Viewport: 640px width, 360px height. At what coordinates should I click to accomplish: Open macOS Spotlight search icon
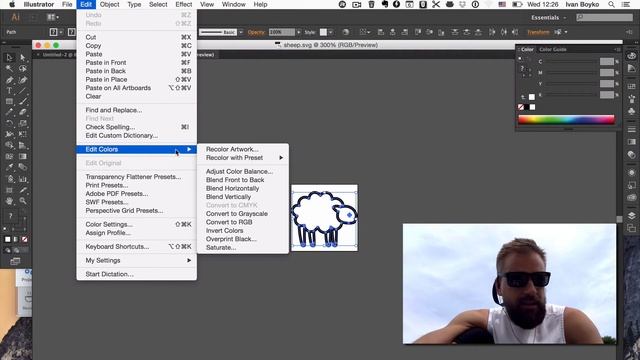click(611, 4)
